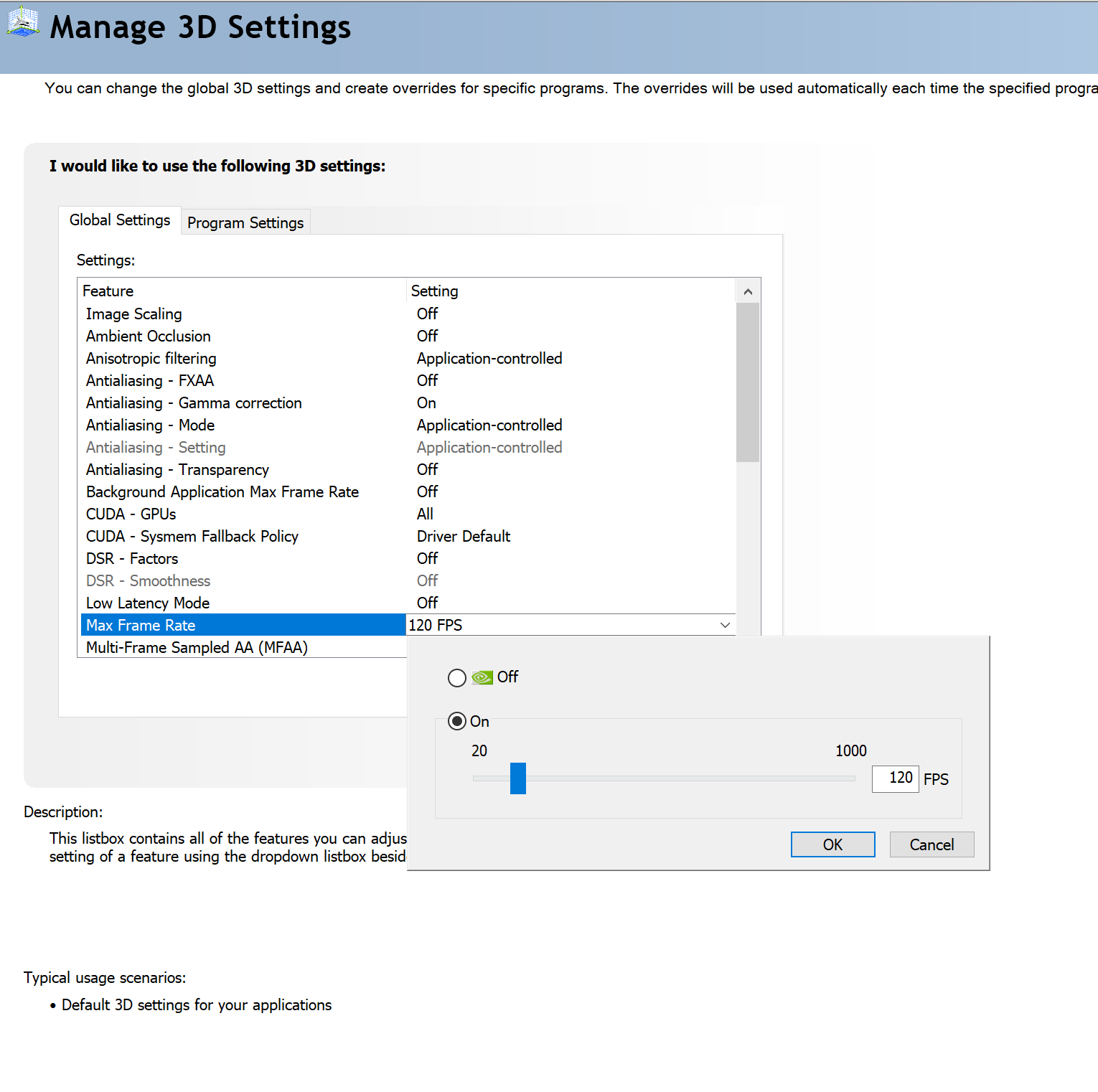This screenshot has height=1092, width=1098.
Task: Switch to the Program Settings tab
Action: click(245, 223)
